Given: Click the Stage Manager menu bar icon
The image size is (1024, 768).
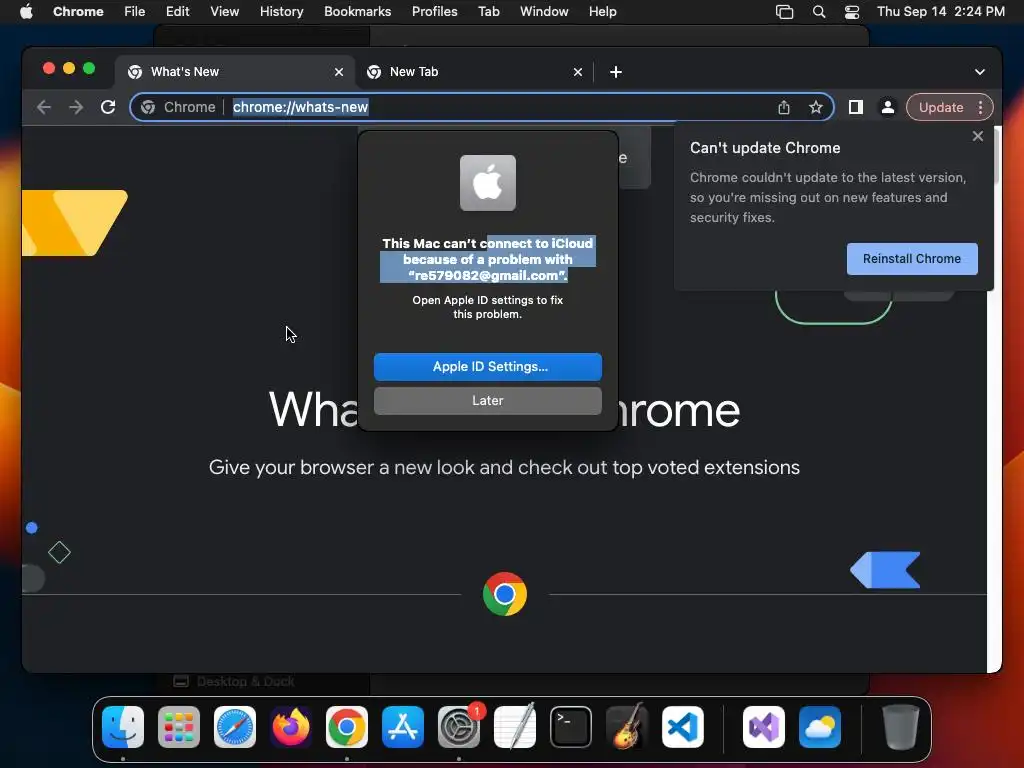Looking at the screenshot, I should coord(784,12).
